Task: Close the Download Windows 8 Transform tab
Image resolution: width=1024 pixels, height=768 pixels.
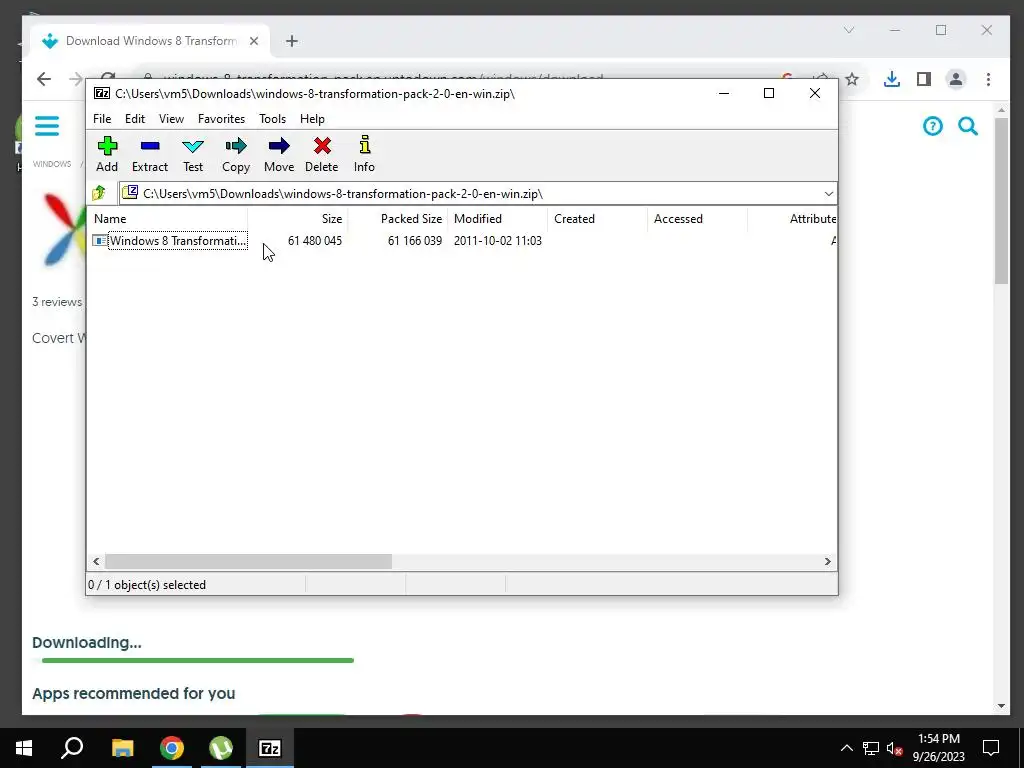Action: [x=254, y=41]
